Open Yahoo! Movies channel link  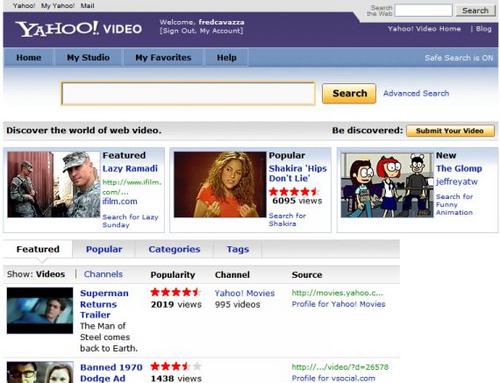tap(245, 293)
